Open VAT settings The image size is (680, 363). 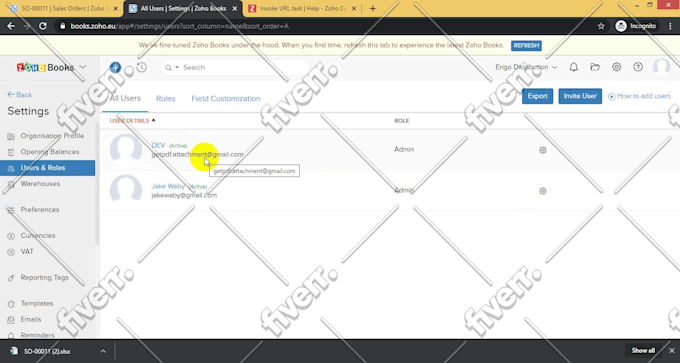27,252
